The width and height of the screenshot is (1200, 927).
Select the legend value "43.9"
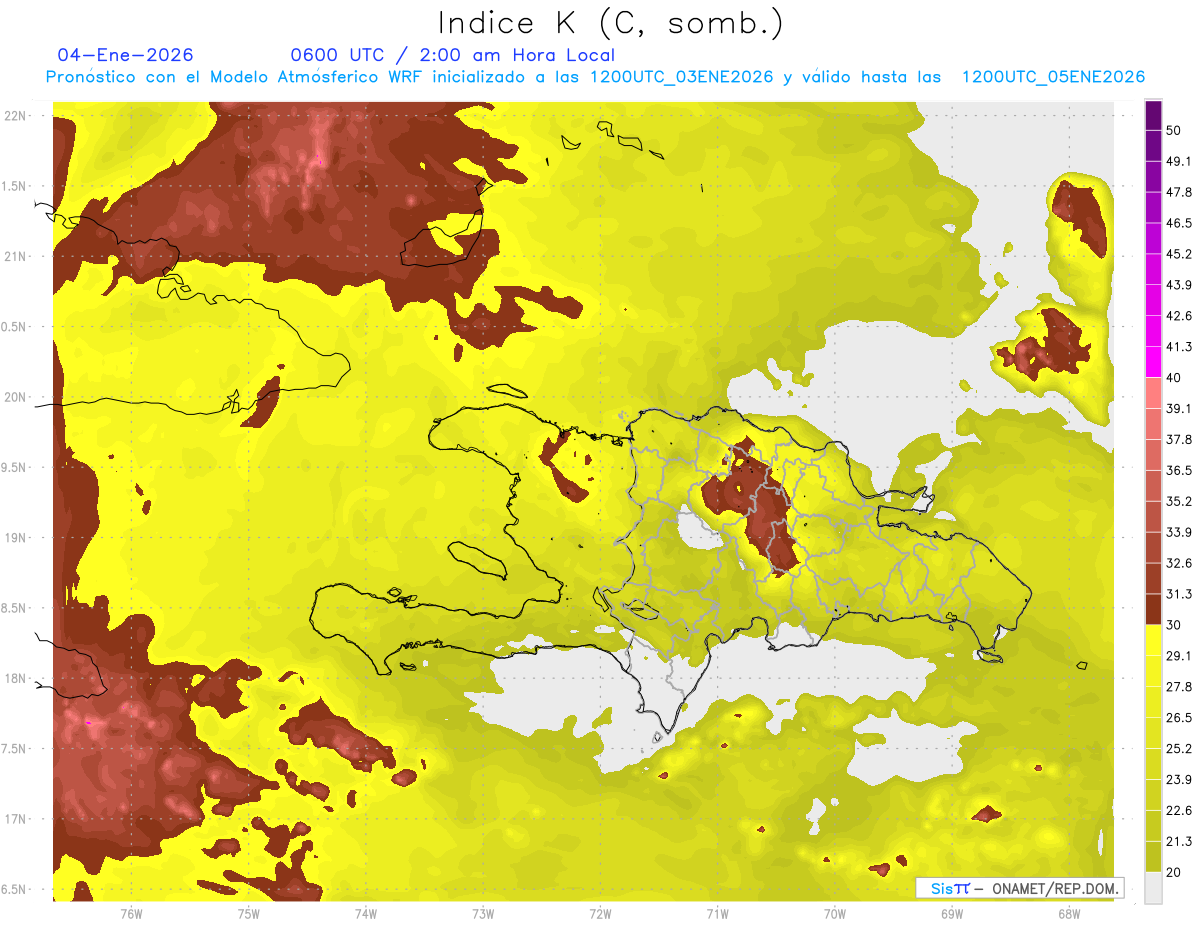click(x=1178, y=285)
